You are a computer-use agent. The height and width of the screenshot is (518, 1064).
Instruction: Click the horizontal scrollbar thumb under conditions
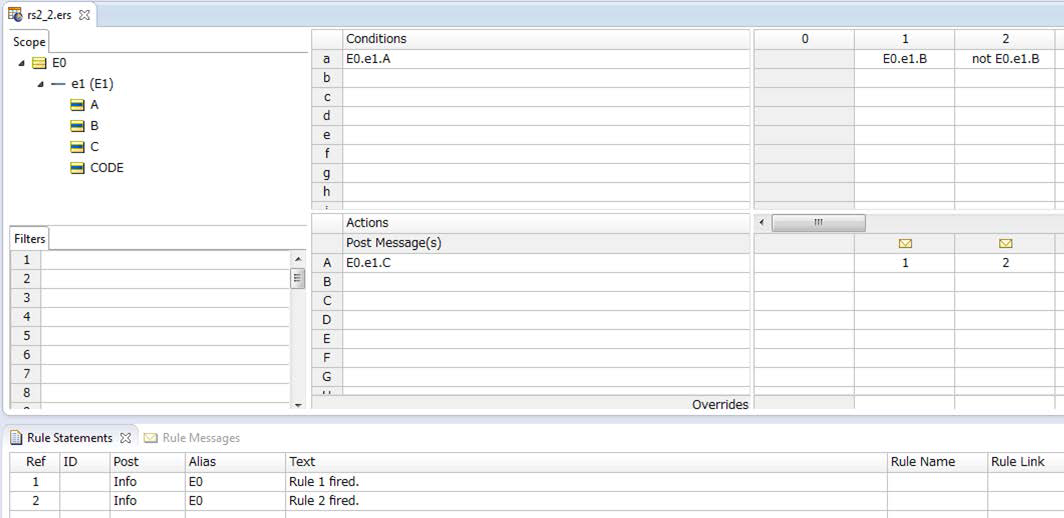(x=818, y=223)
